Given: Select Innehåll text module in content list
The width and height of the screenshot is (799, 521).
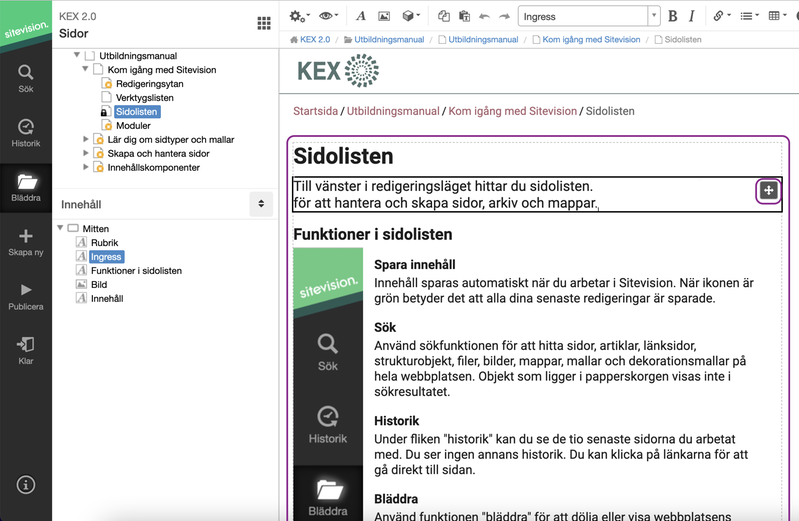Looking at the screenshot, I should pos(107,299).
